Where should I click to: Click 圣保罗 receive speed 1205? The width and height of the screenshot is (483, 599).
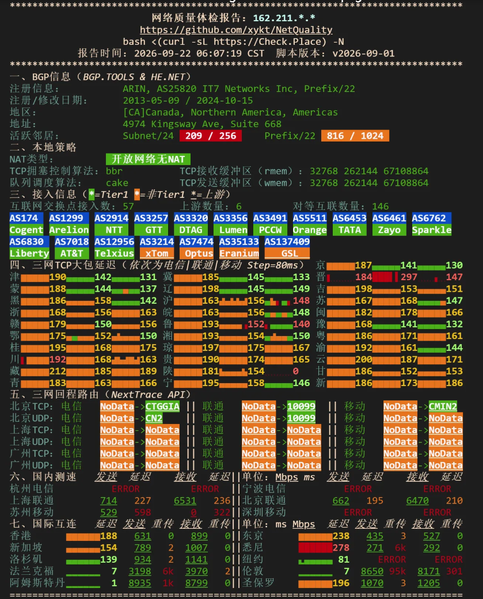tap(429, 583)
